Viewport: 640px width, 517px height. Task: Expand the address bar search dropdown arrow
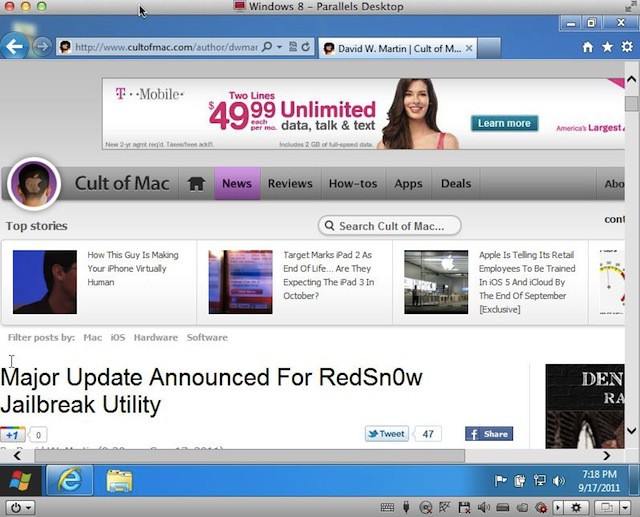point(279,47)
